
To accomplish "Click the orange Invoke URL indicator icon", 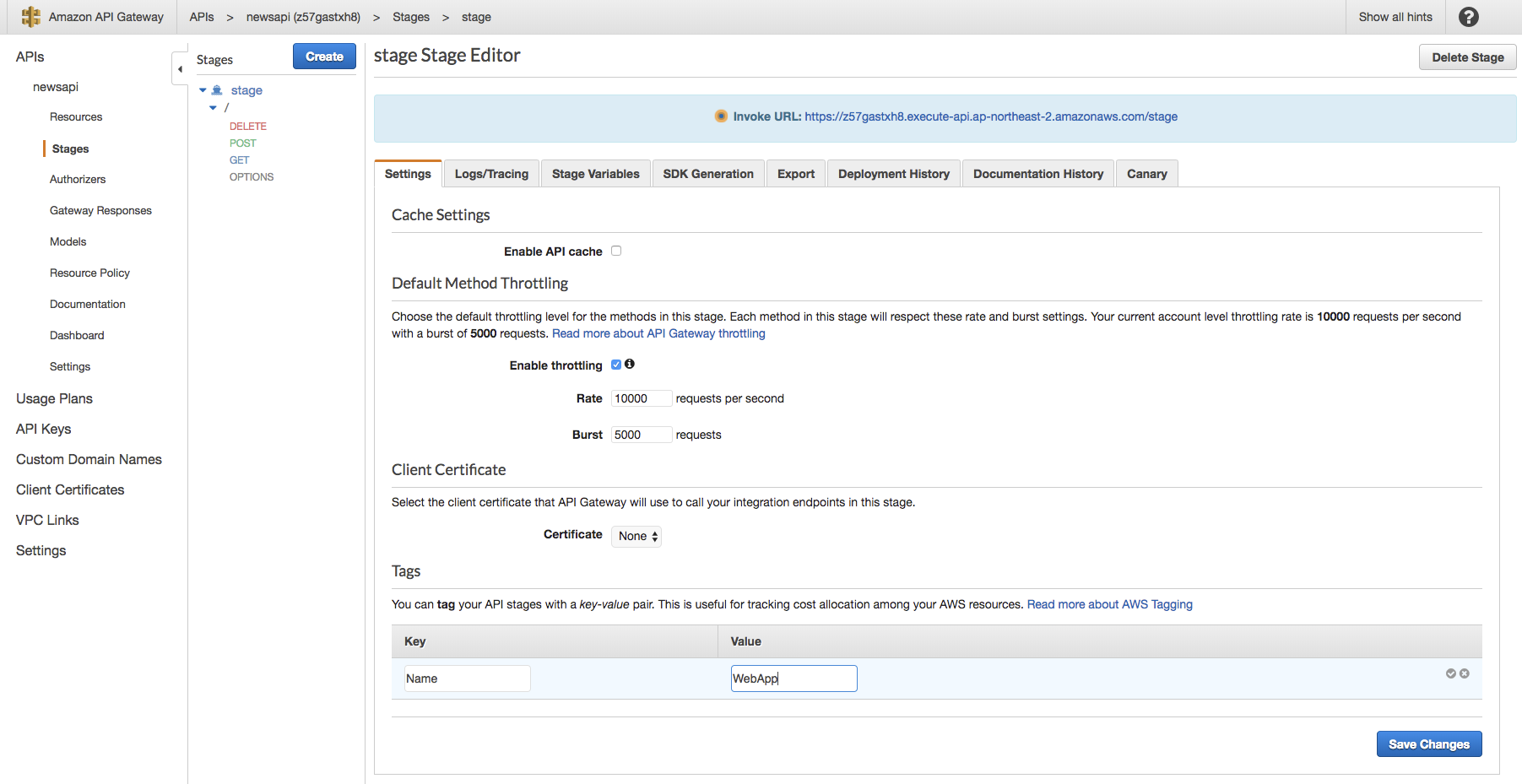I will click(x=721, y=116).
